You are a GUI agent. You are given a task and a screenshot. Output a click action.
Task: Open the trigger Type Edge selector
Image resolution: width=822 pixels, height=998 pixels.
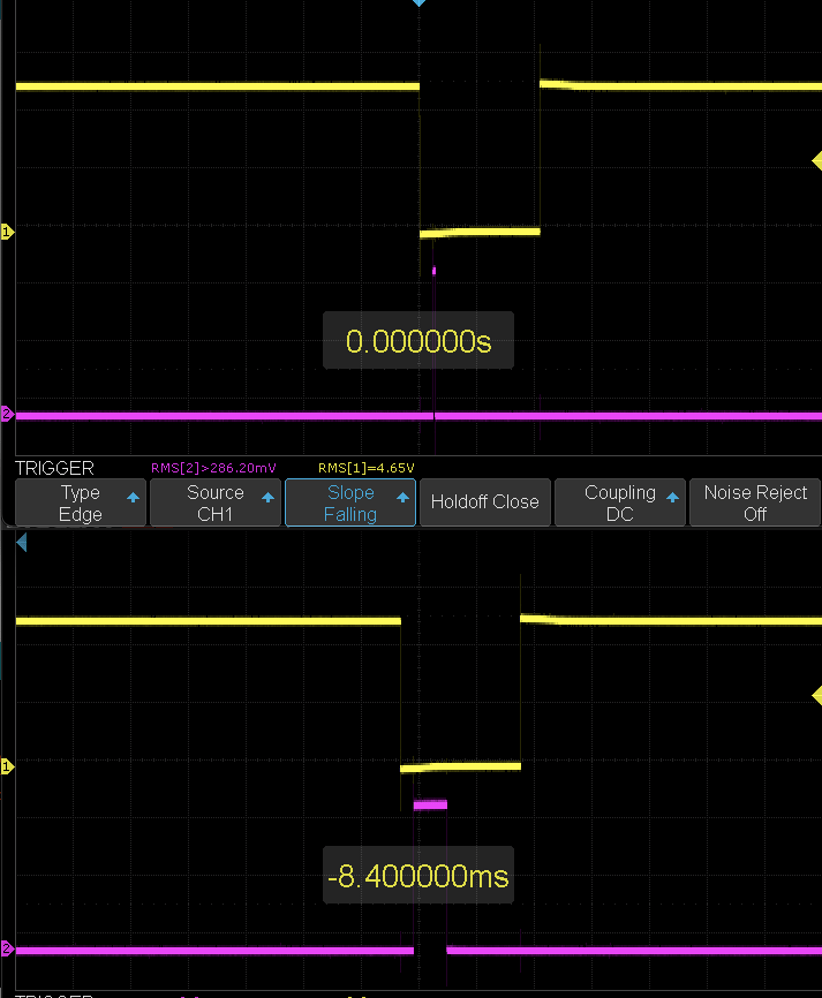(80, 501)
